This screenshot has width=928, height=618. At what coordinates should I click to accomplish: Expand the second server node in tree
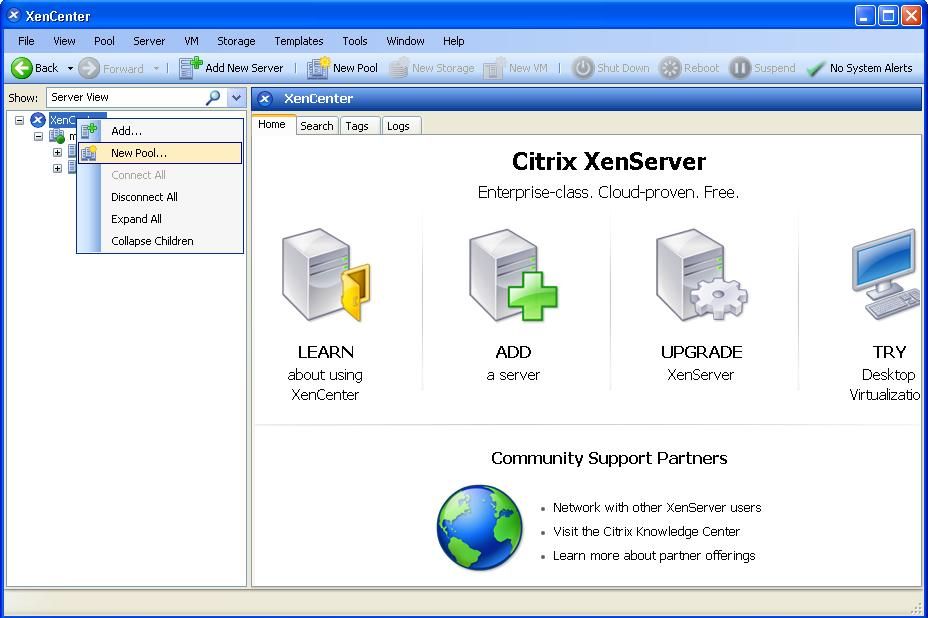click(57, 168)
